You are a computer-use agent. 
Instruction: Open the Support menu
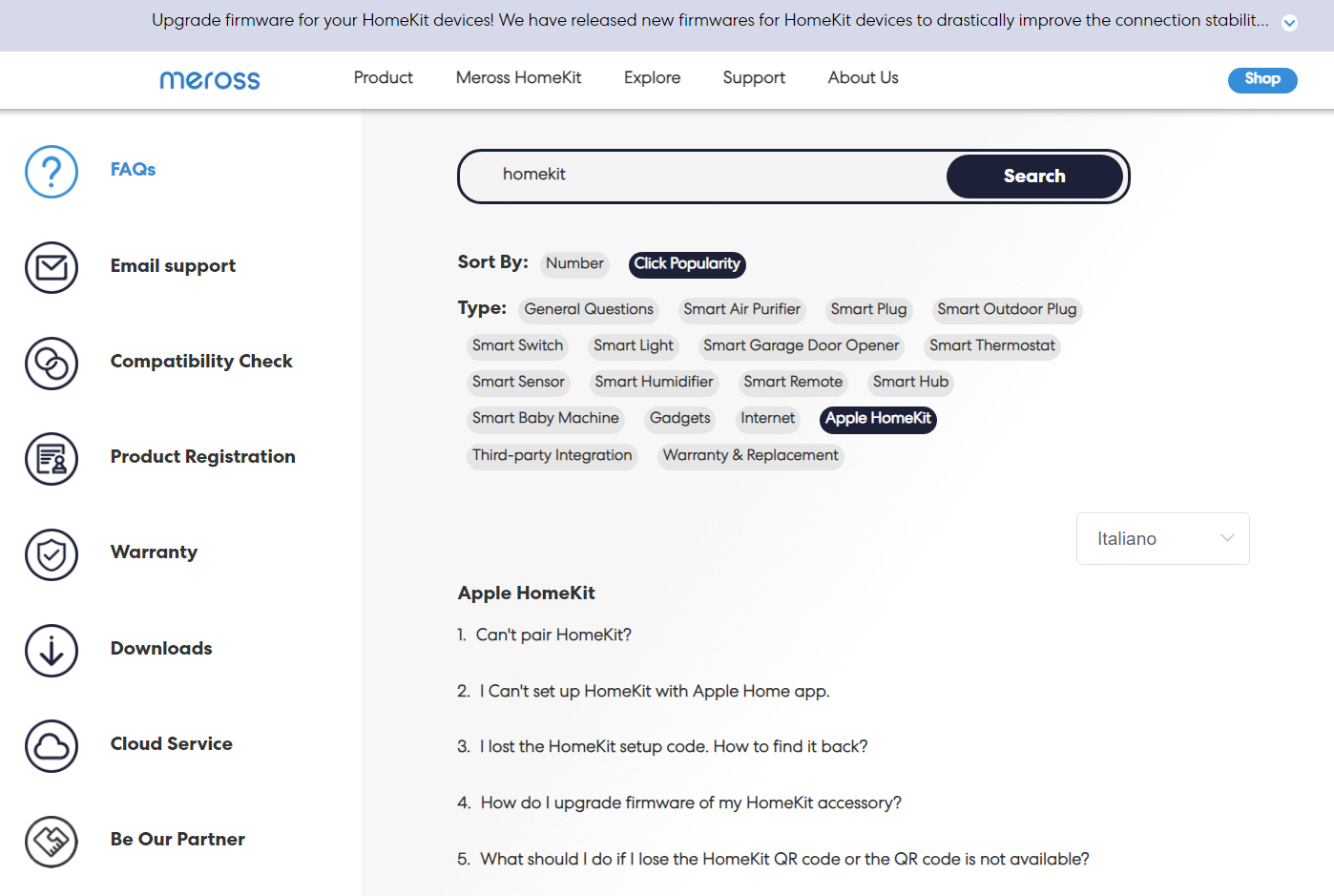754,78
